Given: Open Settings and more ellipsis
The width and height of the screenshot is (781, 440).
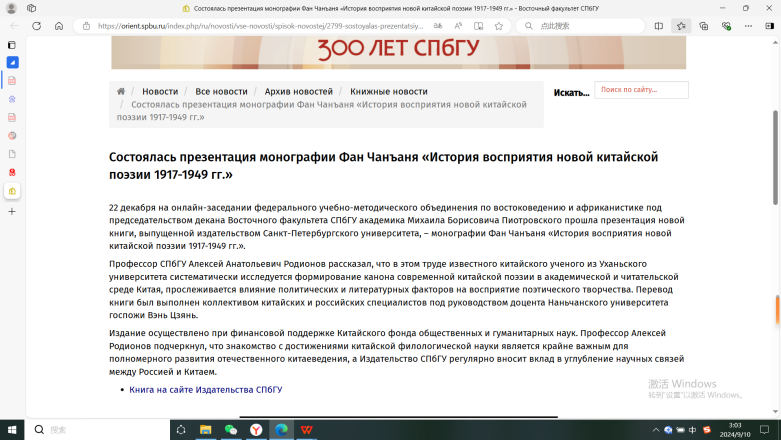Looking at the screenshot, I should coord(748,26).
